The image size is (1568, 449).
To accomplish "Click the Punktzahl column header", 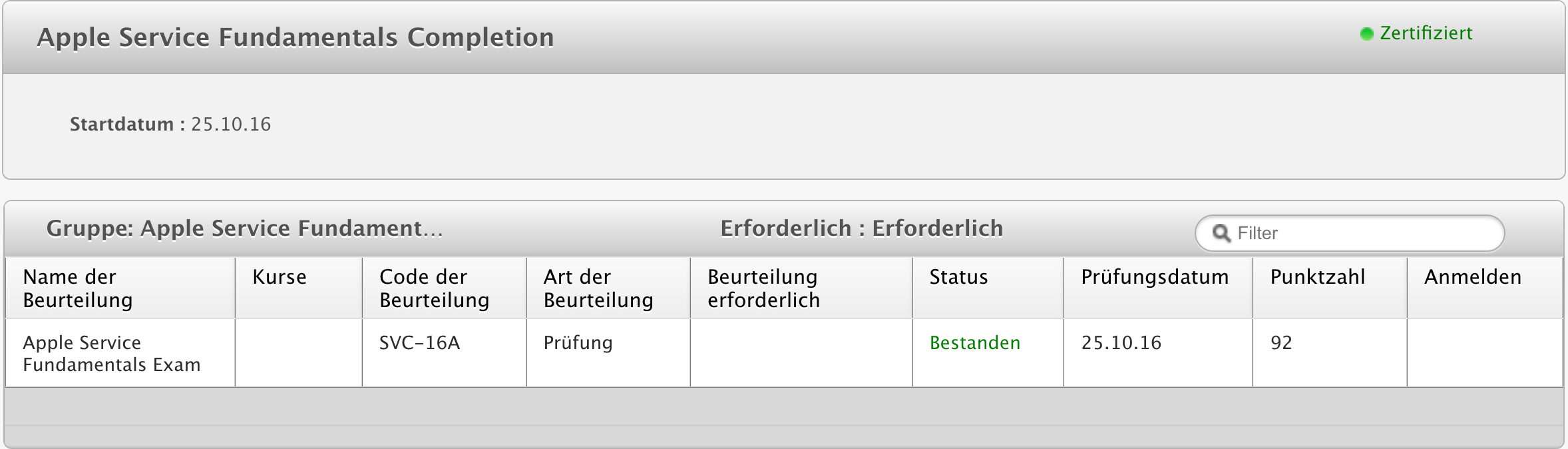I will [x=1317, y=277].
